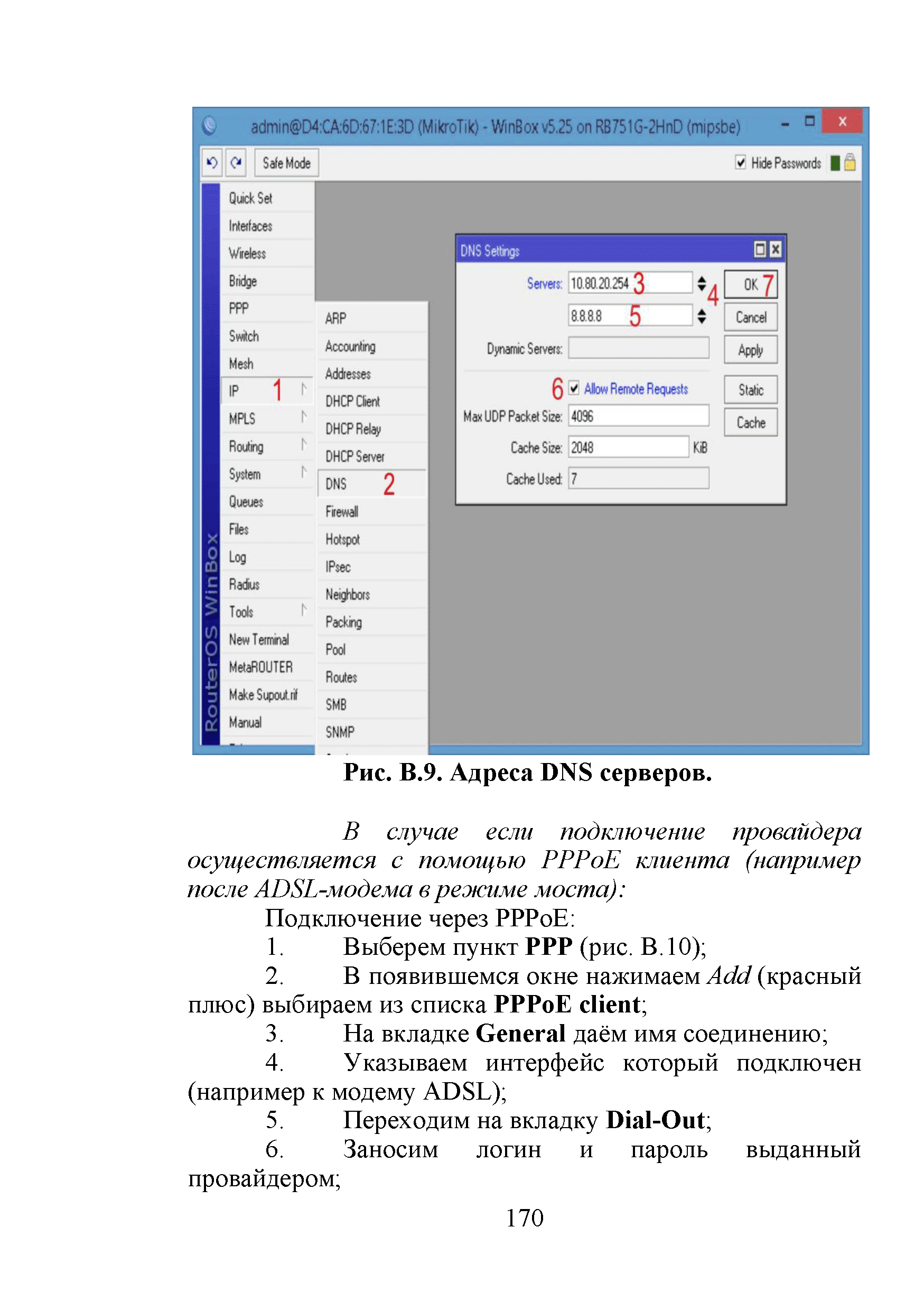Click Make Supout.rif in sidebar

point(267,695)
